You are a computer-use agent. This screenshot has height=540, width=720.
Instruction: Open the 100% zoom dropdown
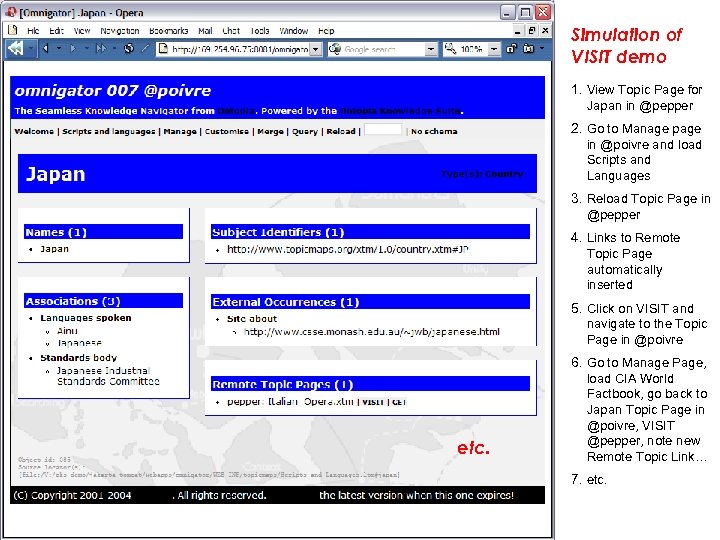(x=494, y=49)
